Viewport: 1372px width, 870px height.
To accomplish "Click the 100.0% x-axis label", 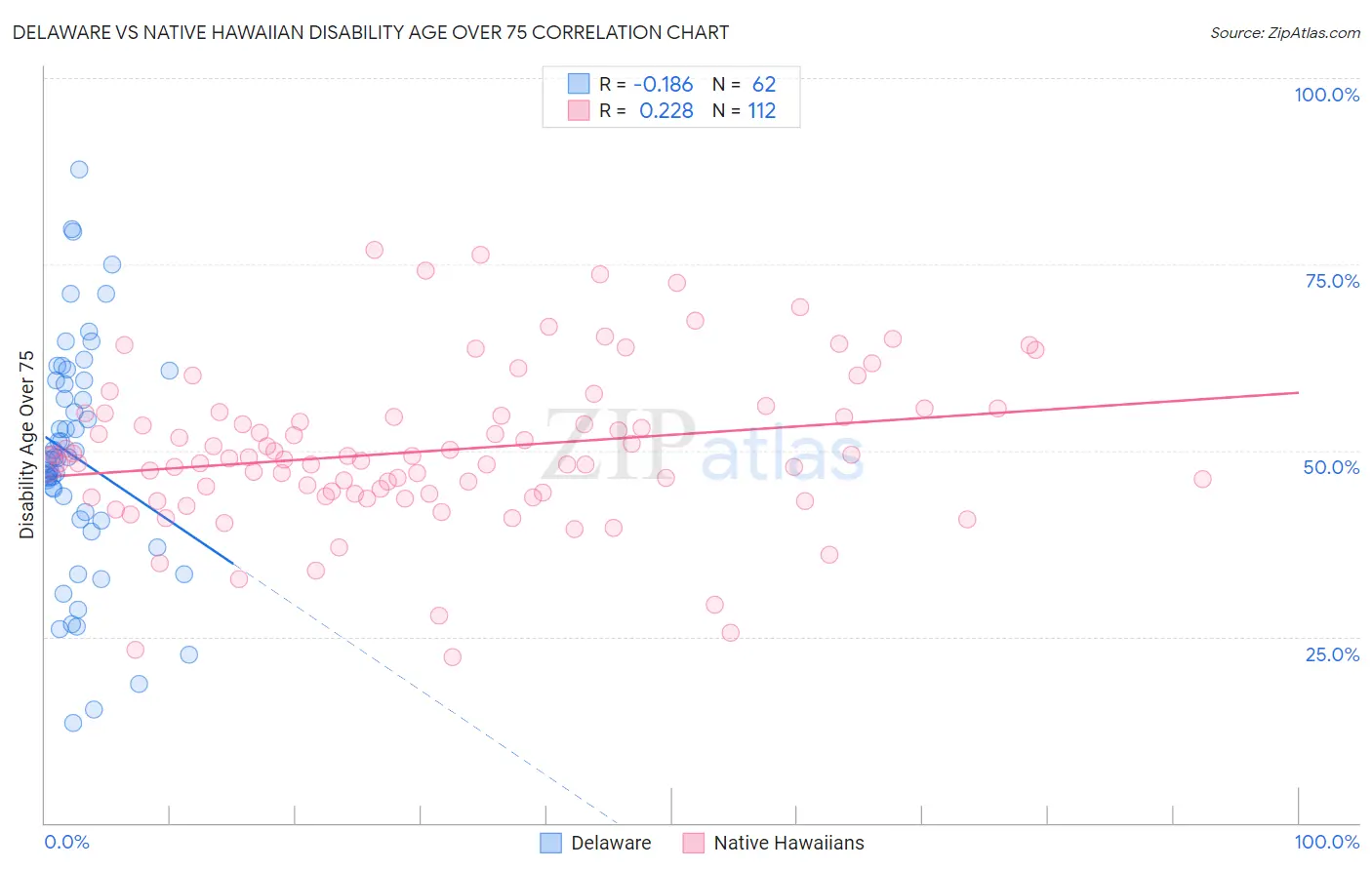I will point(1326,842).
